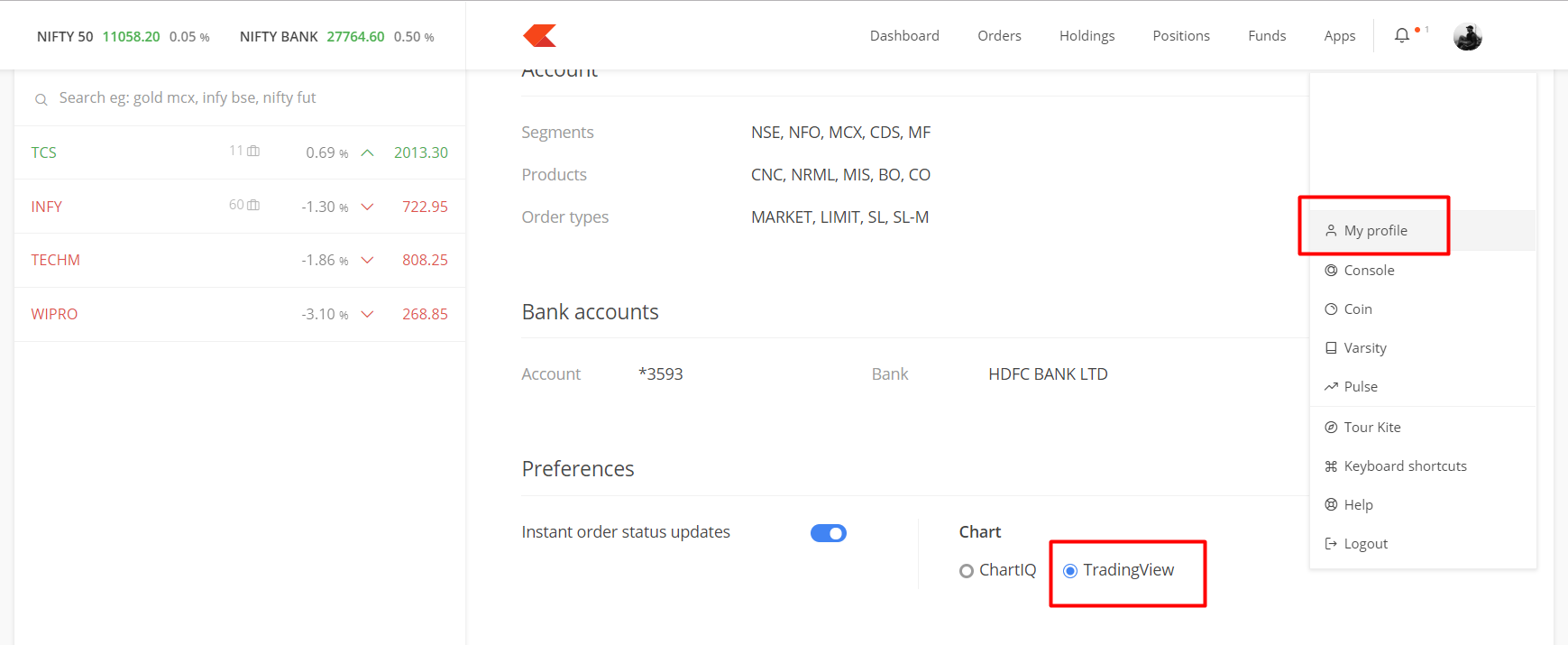1568x645 pixels.
Task: Click the WIPRO red down arrow
Action: tap(367, 314)
